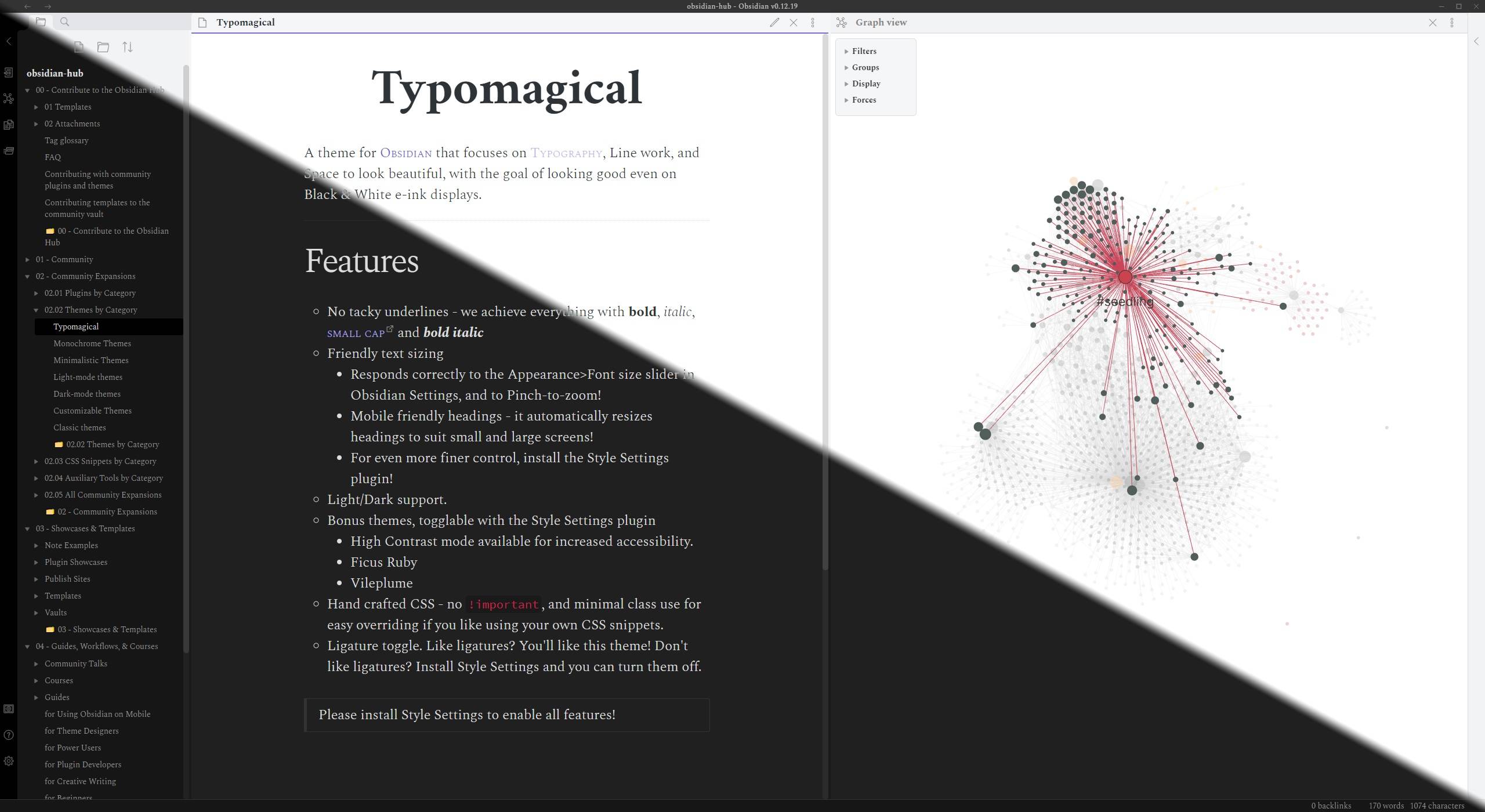Open the Monochrome Themes note
The width and height of the screenshot is (1485, 812).
click(92, 343)
